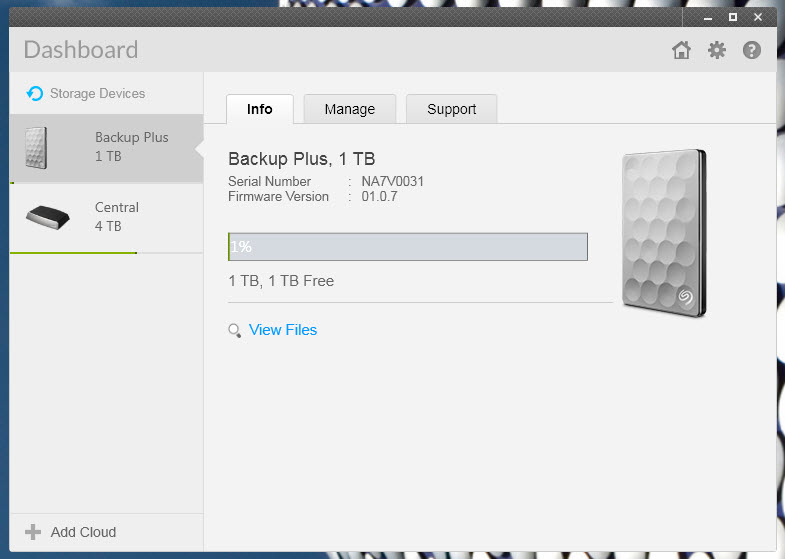Switch to the Support tab
This screenshot has width=785, height=559.
[x=452, y=109]
